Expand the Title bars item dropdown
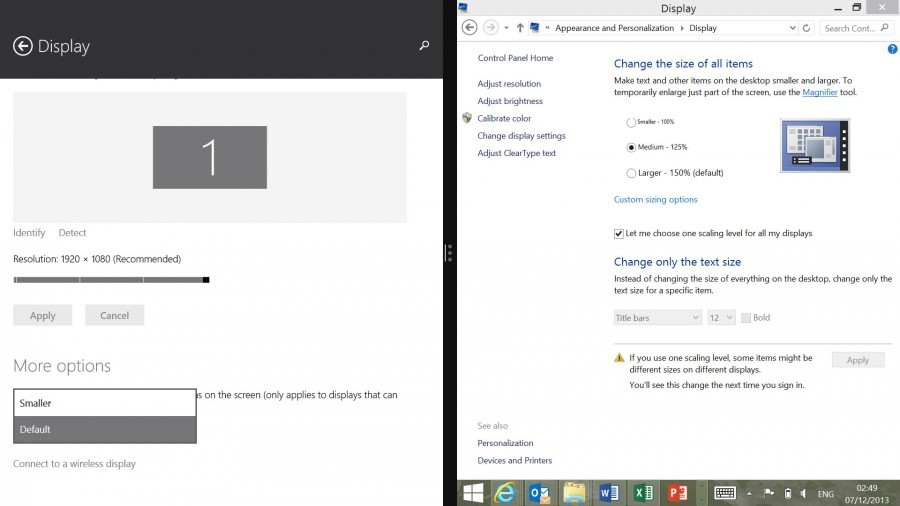 [657, 317]
